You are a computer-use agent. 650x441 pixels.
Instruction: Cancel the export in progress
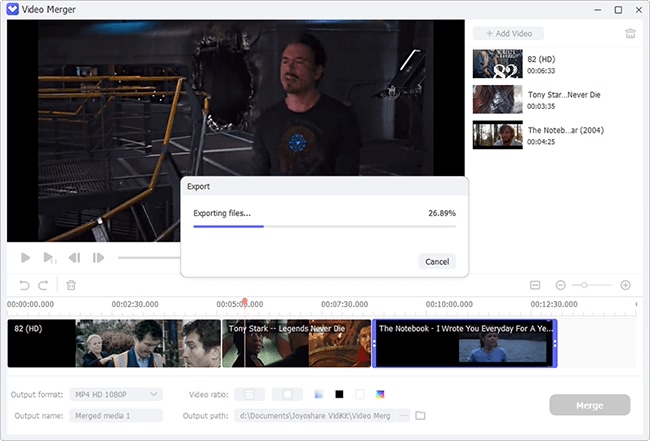click(x=437, y=262)
